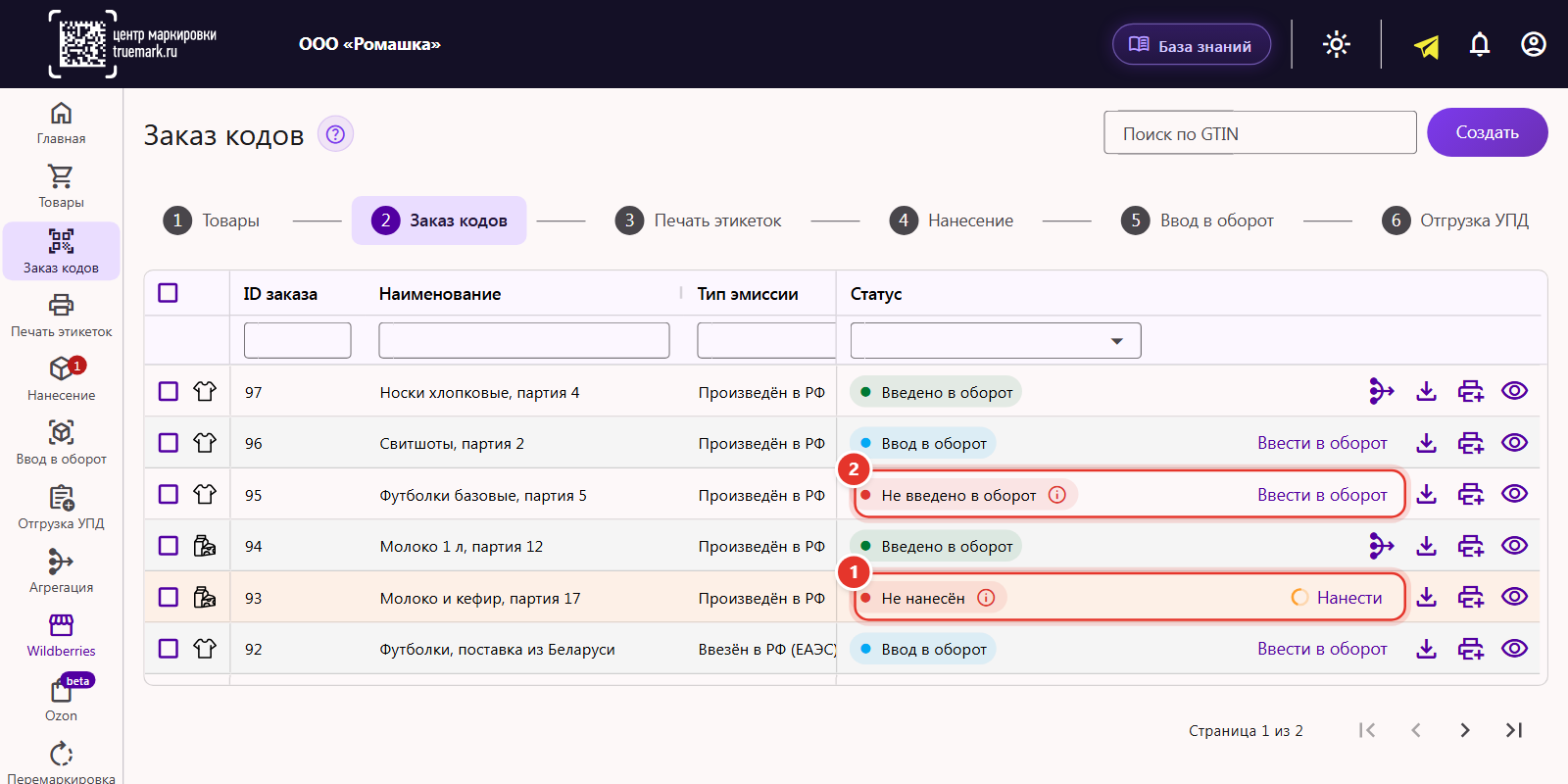Show error info for Не нанесён status
Viewport: 1568px width, 784px height.
coord(986,598)
